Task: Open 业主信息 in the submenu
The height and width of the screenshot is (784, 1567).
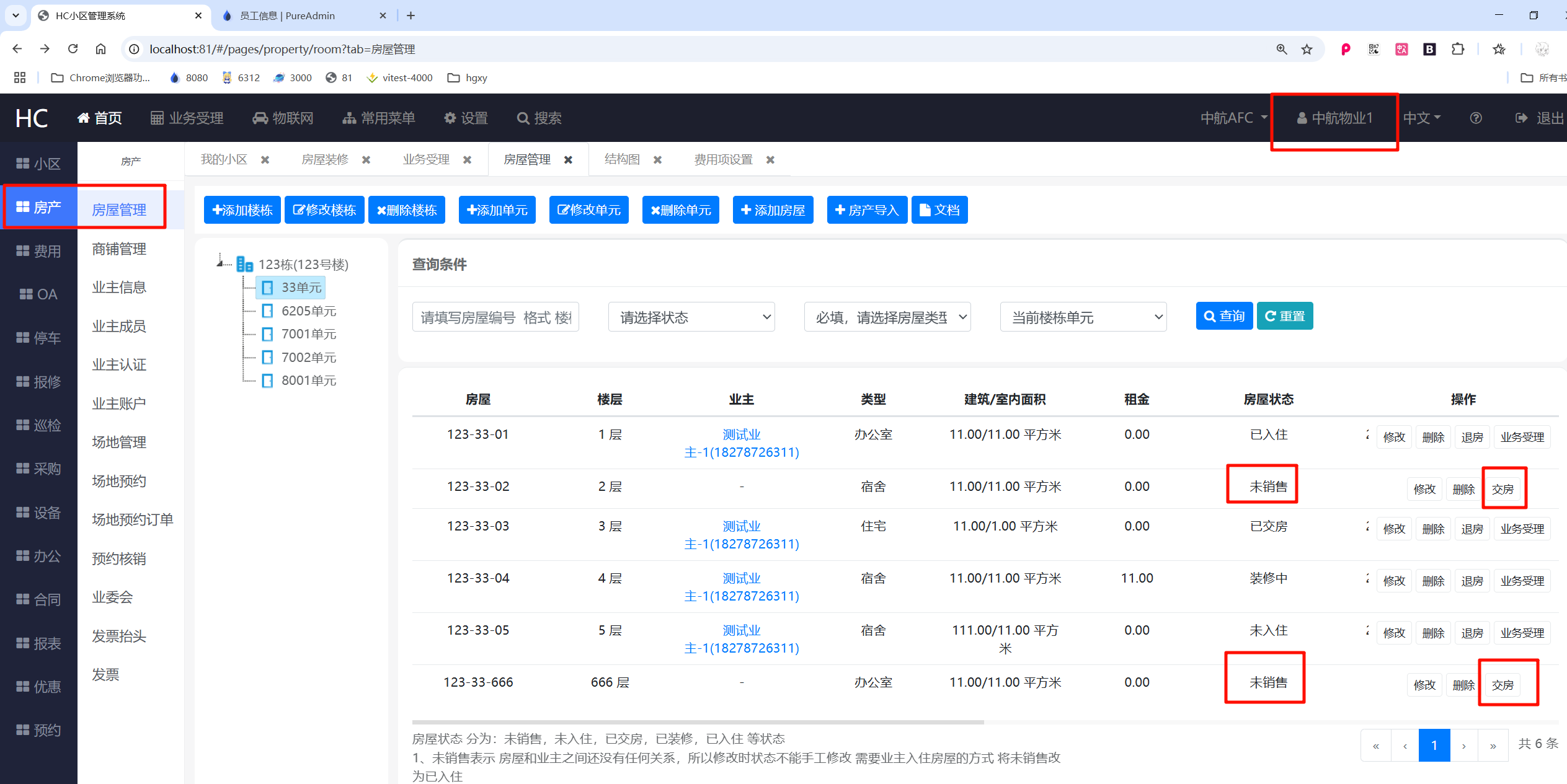Action: coord(119,288)
